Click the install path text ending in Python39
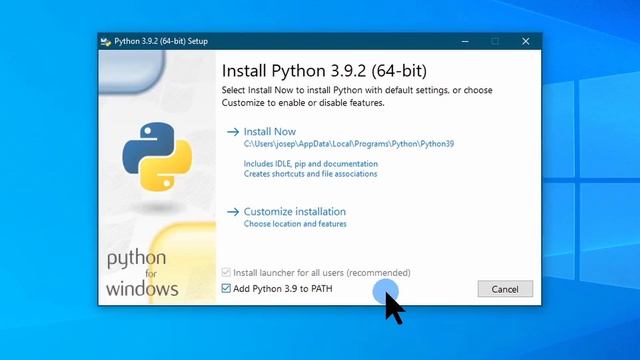 coord(349,144)
